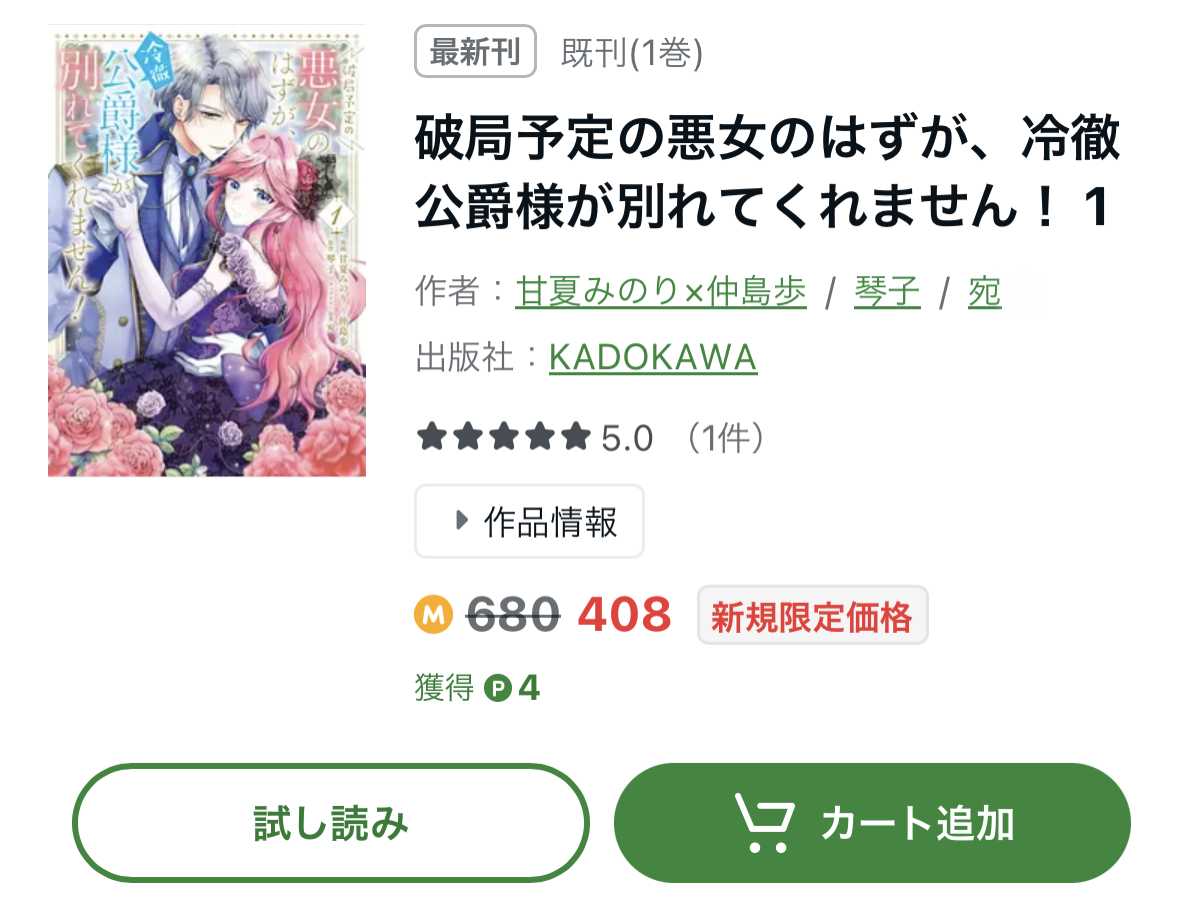Click the 獲得 points label

[444, 688]
